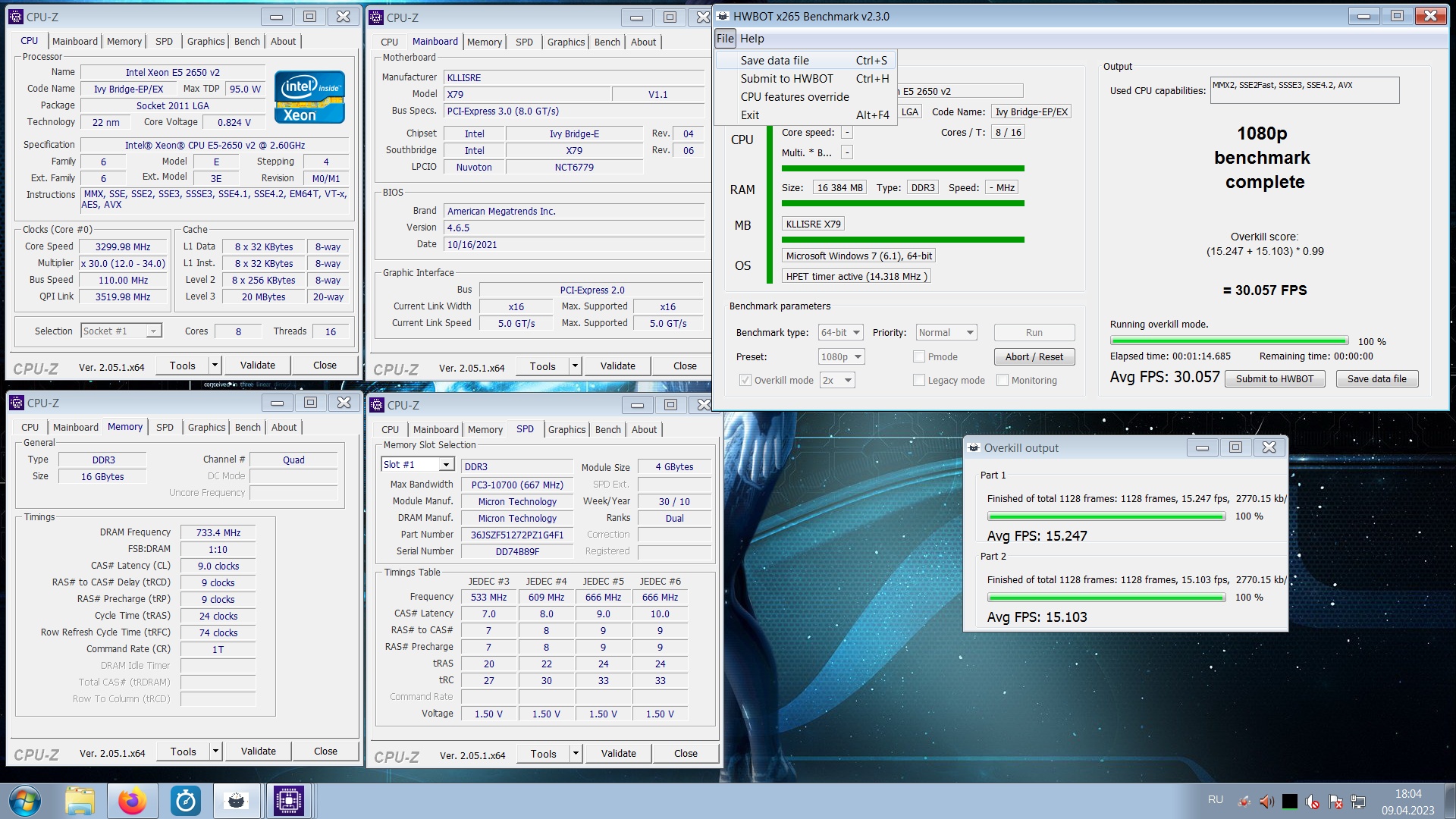Viewport: 1456px width, 819px height.
Task: Choose Save data file in File menu
Action: point(805,61)
